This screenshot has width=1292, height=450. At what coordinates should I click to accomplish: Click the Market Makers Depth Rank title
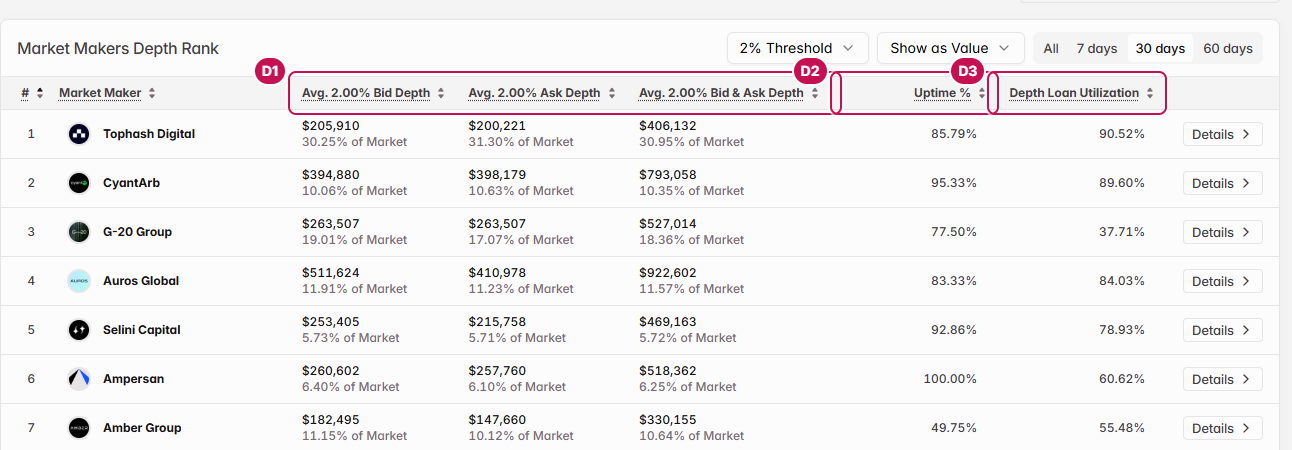(x=118, y=48)
